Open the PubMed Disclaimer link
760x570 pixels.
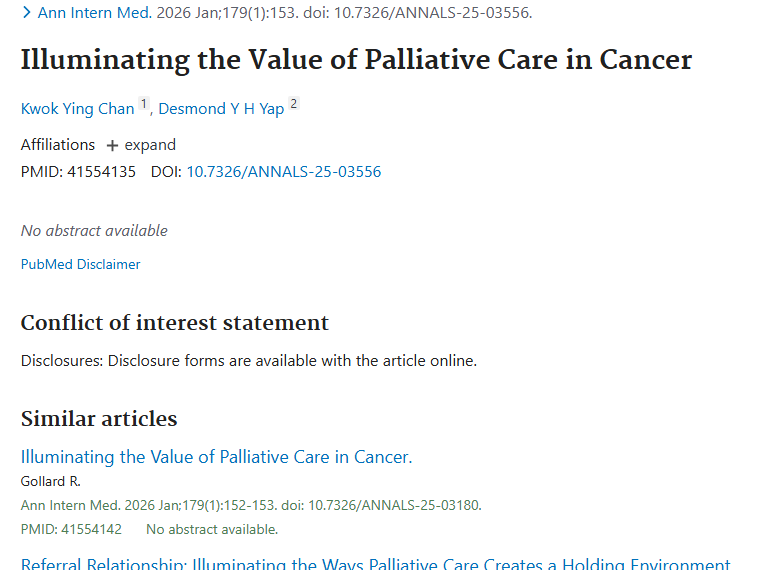pos(80,264)
